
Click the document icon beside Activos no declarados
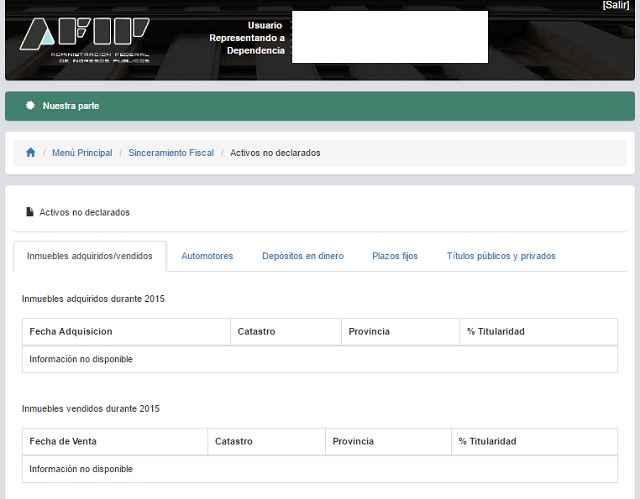pyautogui.click(x=30, y=212)
